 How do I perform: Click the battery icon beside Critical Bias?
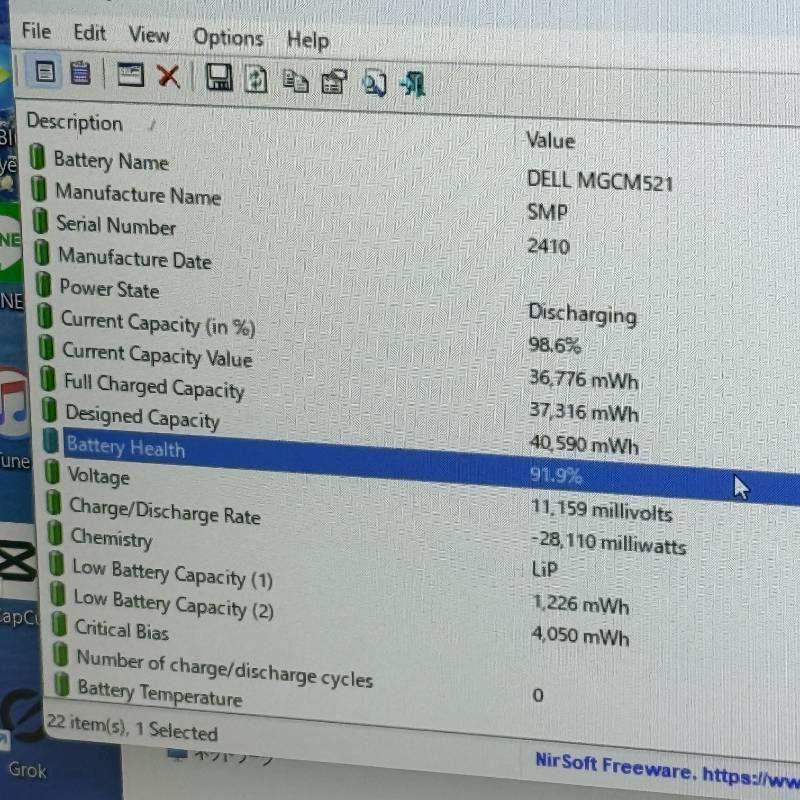(x=60, y=624)
